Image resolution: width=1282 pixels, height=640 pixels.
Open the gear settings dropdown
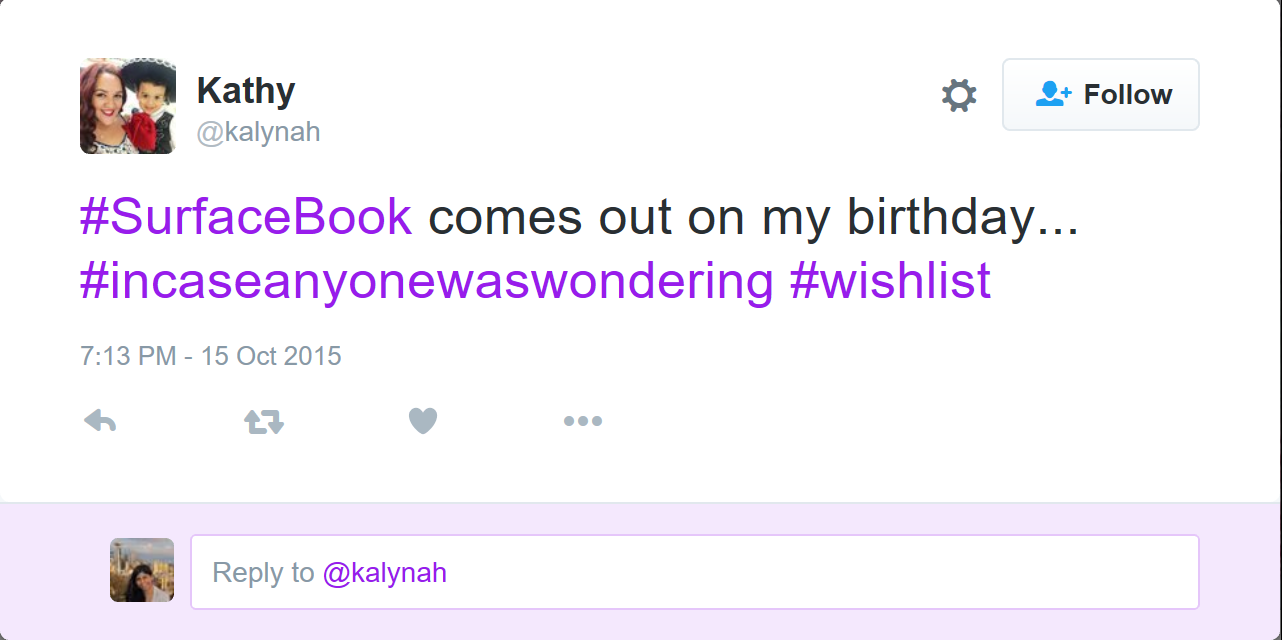[959, 95]
